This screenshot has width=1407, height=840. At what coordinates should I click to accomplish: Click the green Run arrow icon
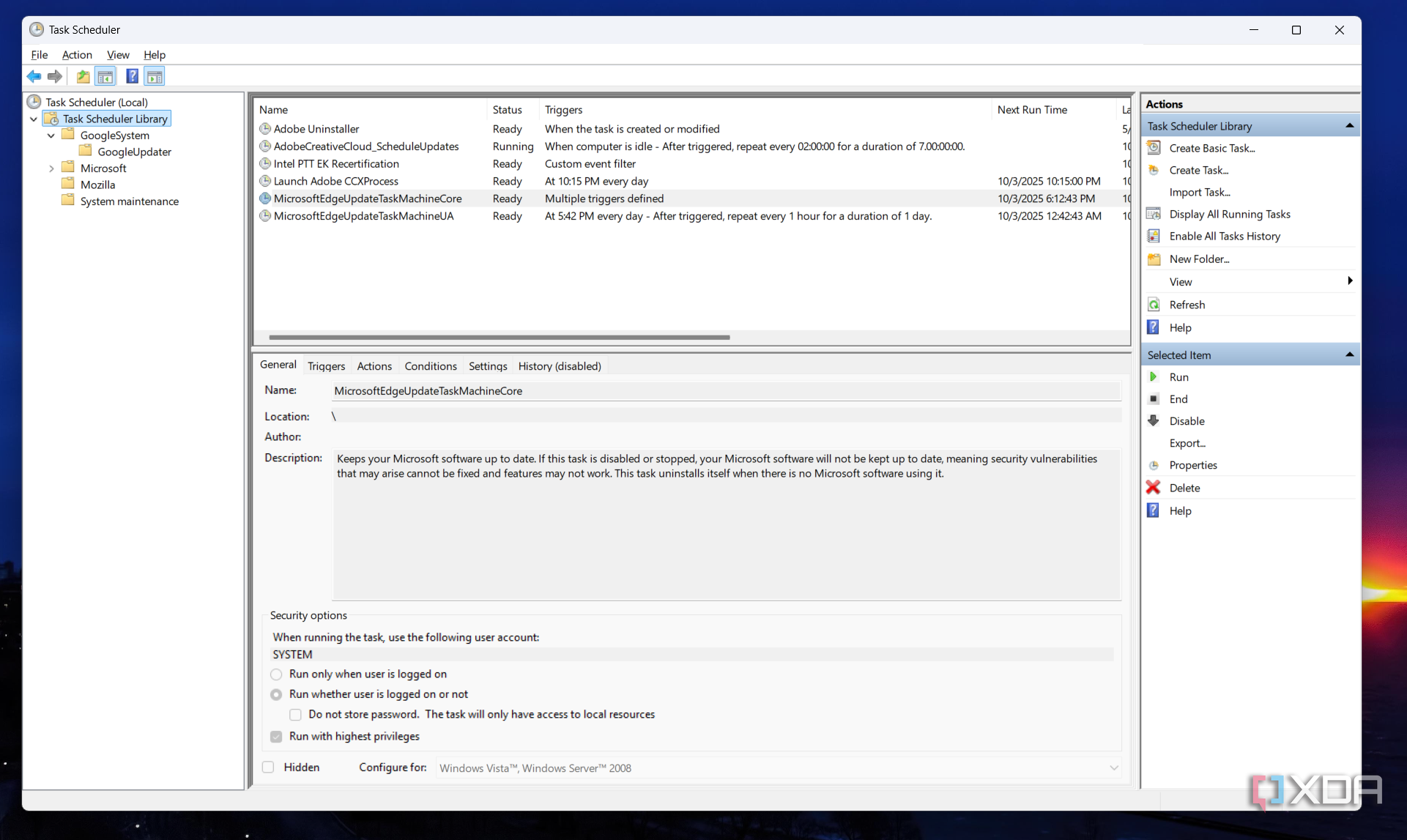1154,377
